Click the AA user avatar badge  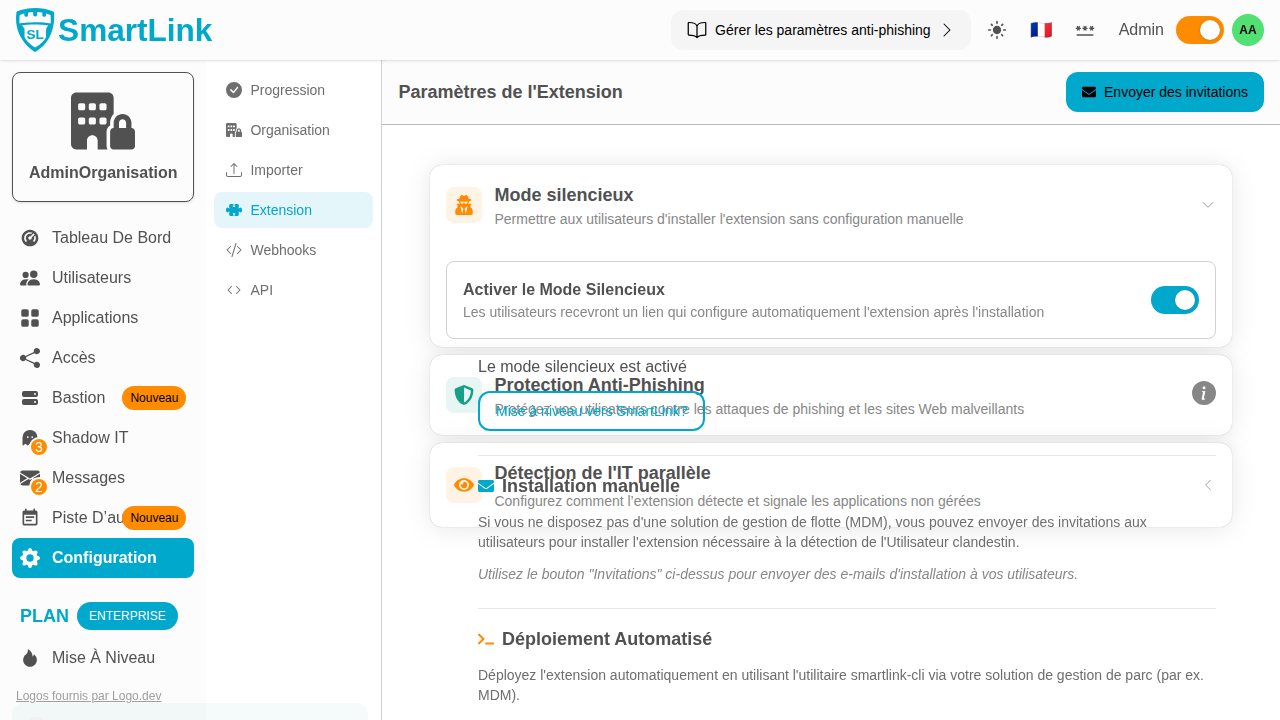[x=1247, y=30]
